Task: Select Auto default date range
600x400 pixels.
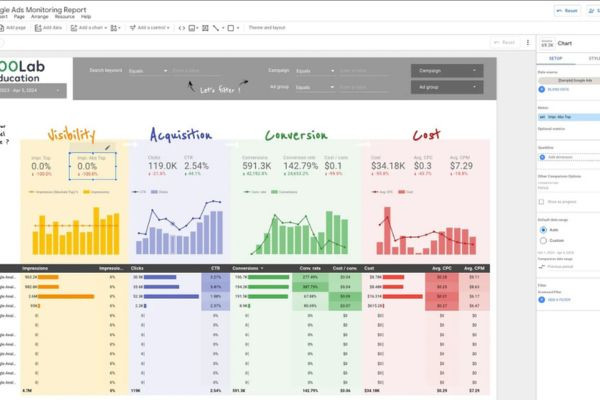Action: 543,230
